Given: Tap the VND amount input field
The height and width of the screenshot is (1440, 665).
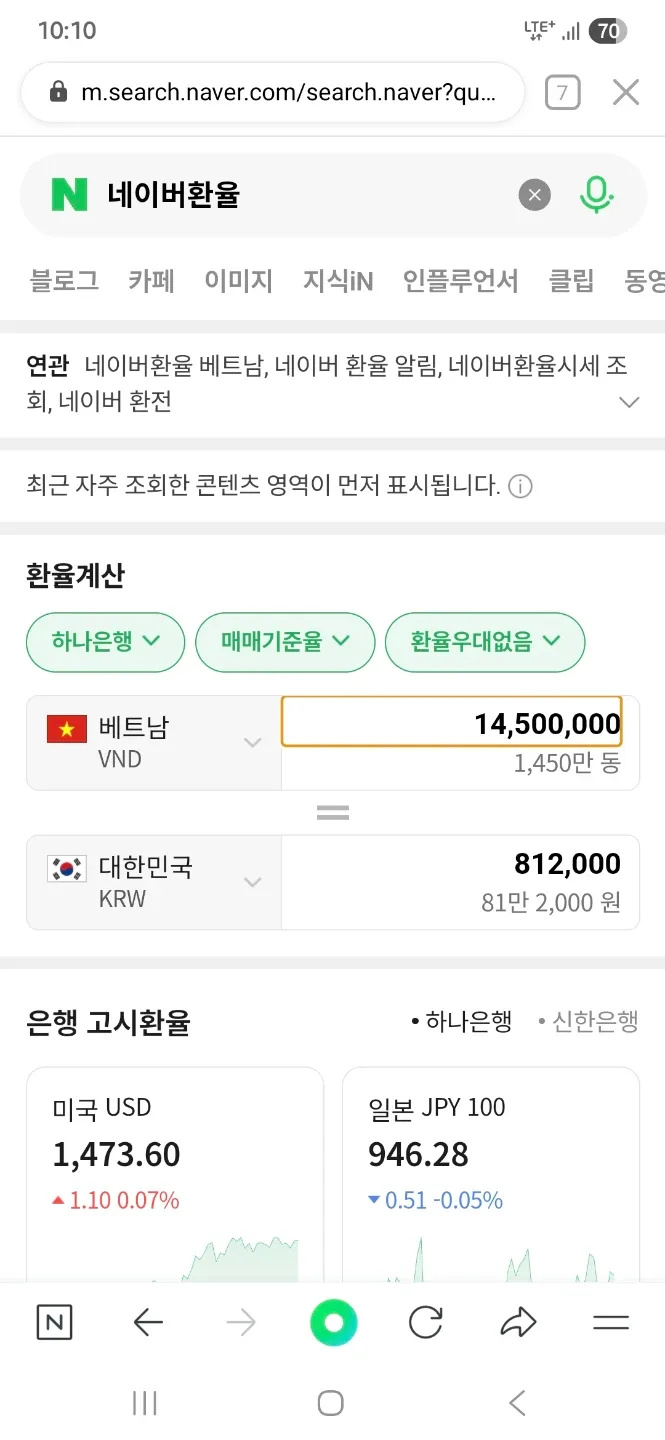Looking at the screenshot, I should [452, 723].
